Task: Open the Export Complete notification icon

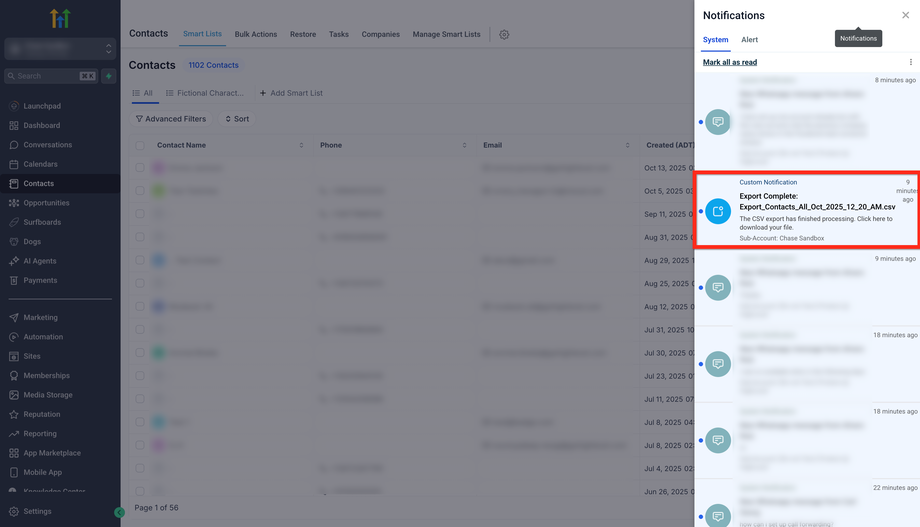Action: [x=718, y=211]
